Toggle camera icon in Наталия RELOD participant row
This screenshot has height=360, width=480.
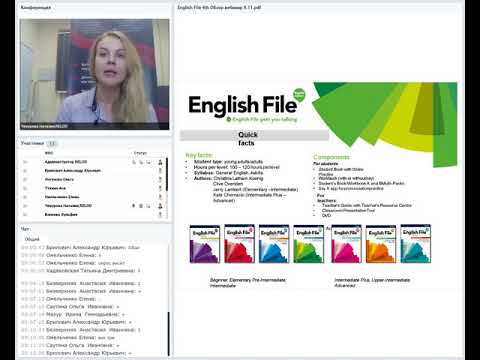point(141,206)
